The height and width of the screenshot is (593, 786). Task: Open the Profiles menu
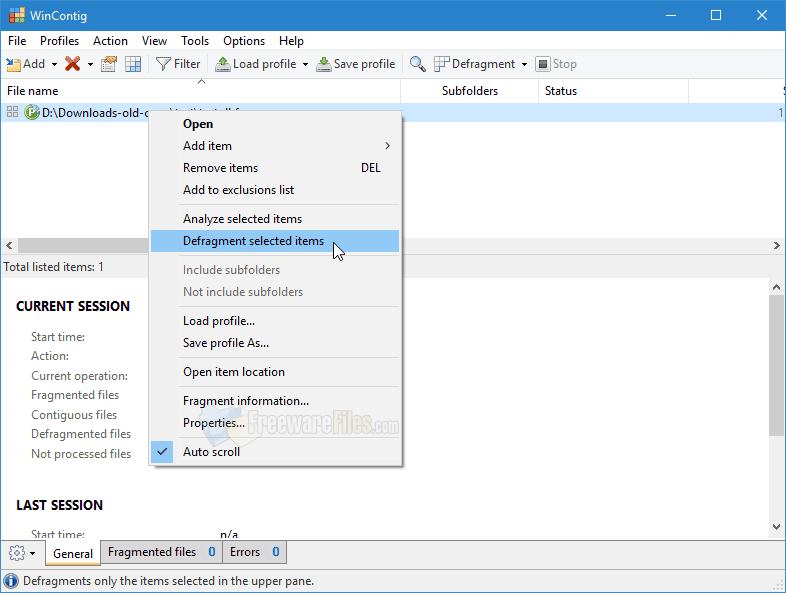(x=59, y=41)
